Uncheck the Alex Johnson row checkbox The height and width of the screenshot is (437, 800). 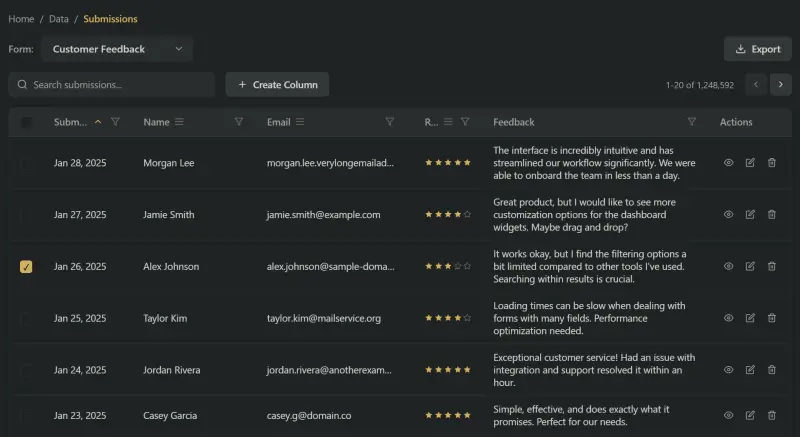click(x=27, y=267)
